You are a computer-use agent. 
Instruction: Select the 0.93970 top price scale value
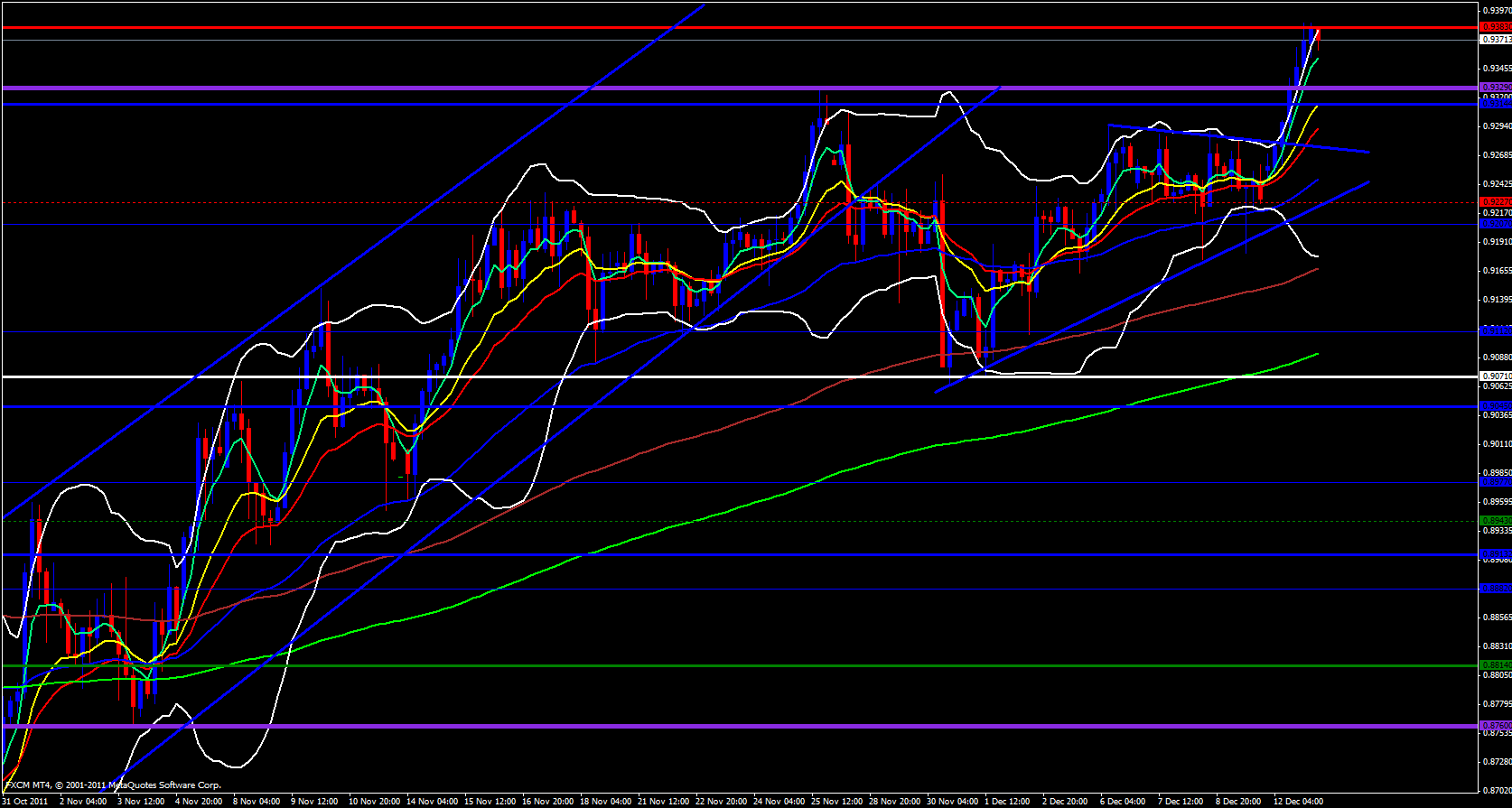(1496, 11)
